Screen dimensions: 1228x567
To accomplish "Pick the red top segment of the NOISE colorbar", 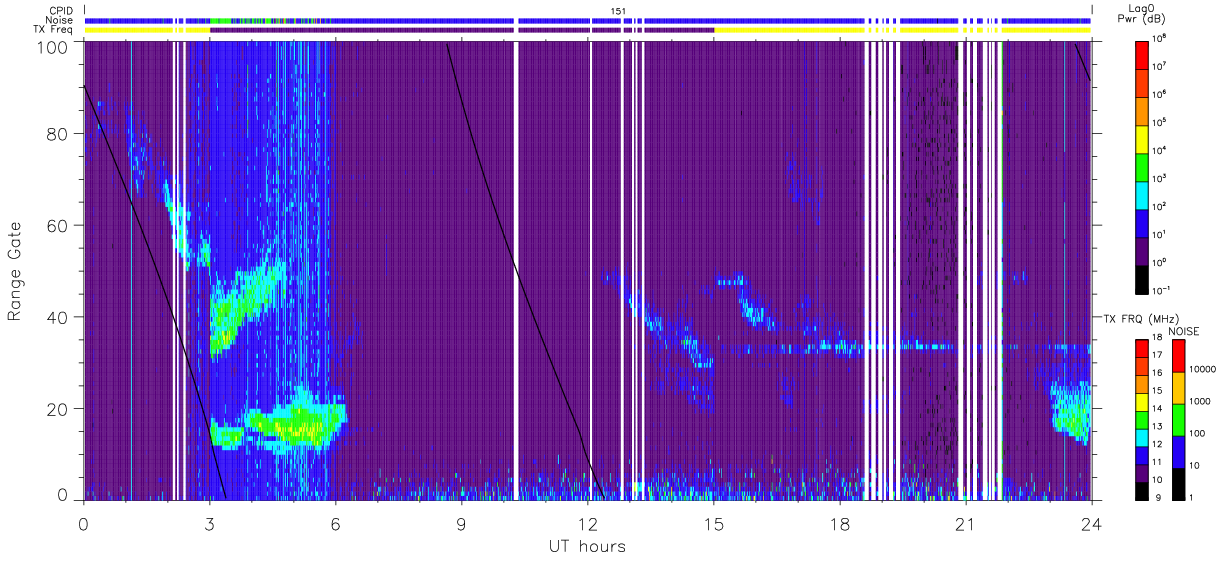I will coord(1178,355).
